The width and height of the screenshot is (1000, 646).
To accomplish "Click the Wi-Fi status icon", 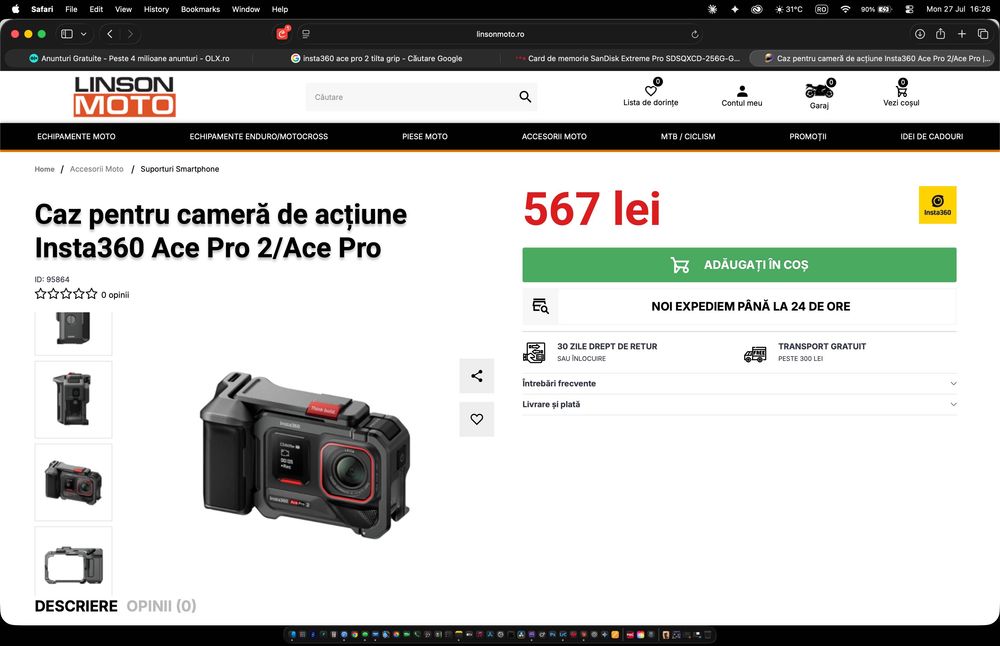I will (x=845, y=9).
